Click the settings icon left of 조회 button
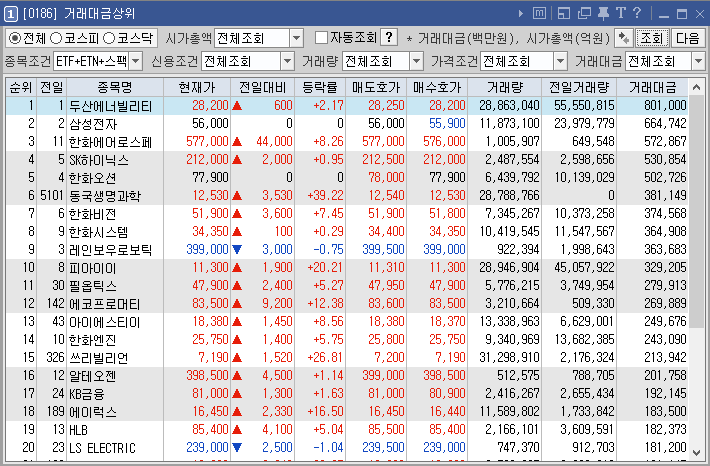The width and height of the screenshot is (710, 466). (x=624, y=38)
